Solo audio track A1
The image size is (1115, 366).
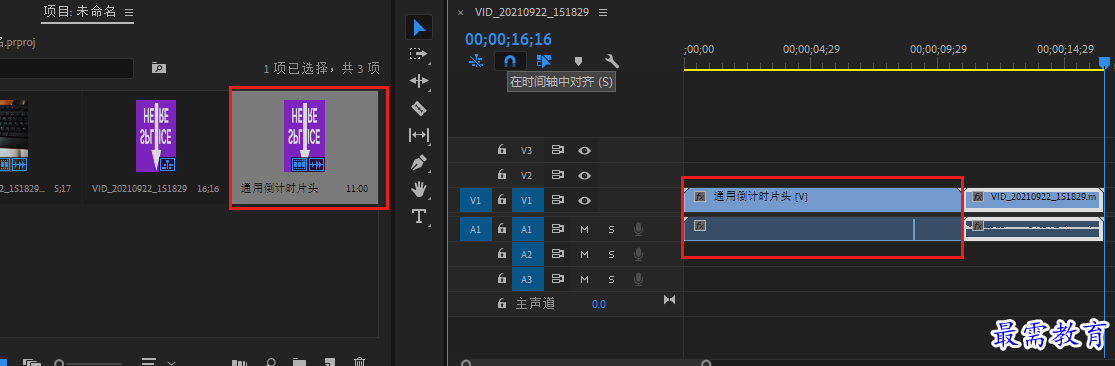pos(611,229)
